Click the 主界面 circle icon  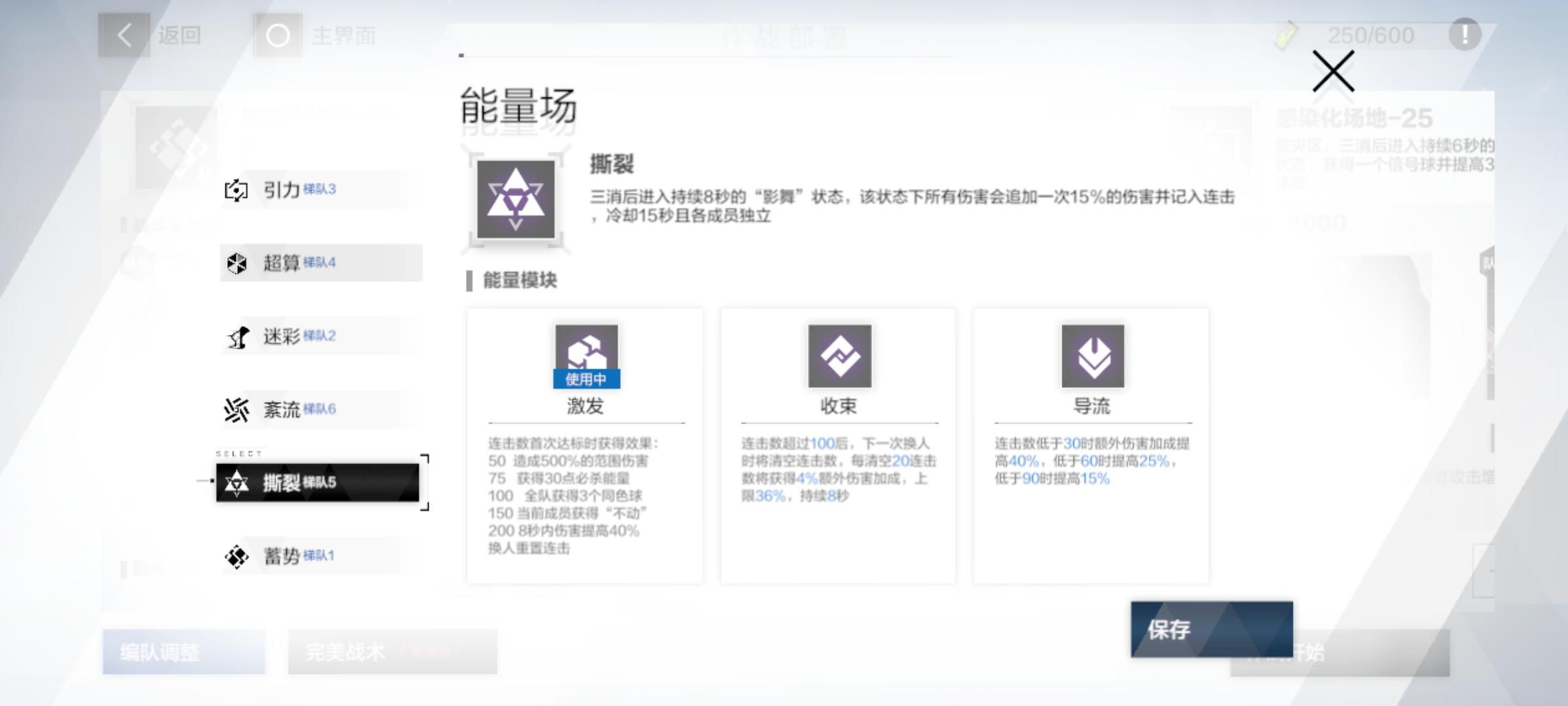click(x=278, y=35)
